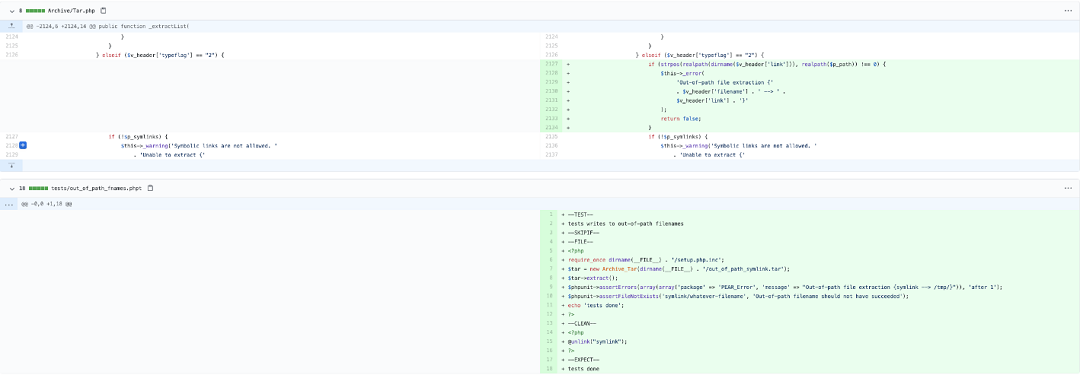Click the diffstat blocks beside count 18

pyautogui.click(x=39, y=187)
